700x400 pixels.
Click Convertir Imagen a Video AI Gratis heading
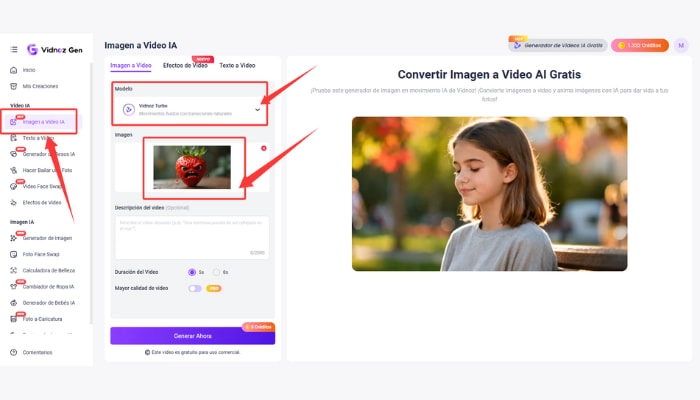(x=489, y=74)
